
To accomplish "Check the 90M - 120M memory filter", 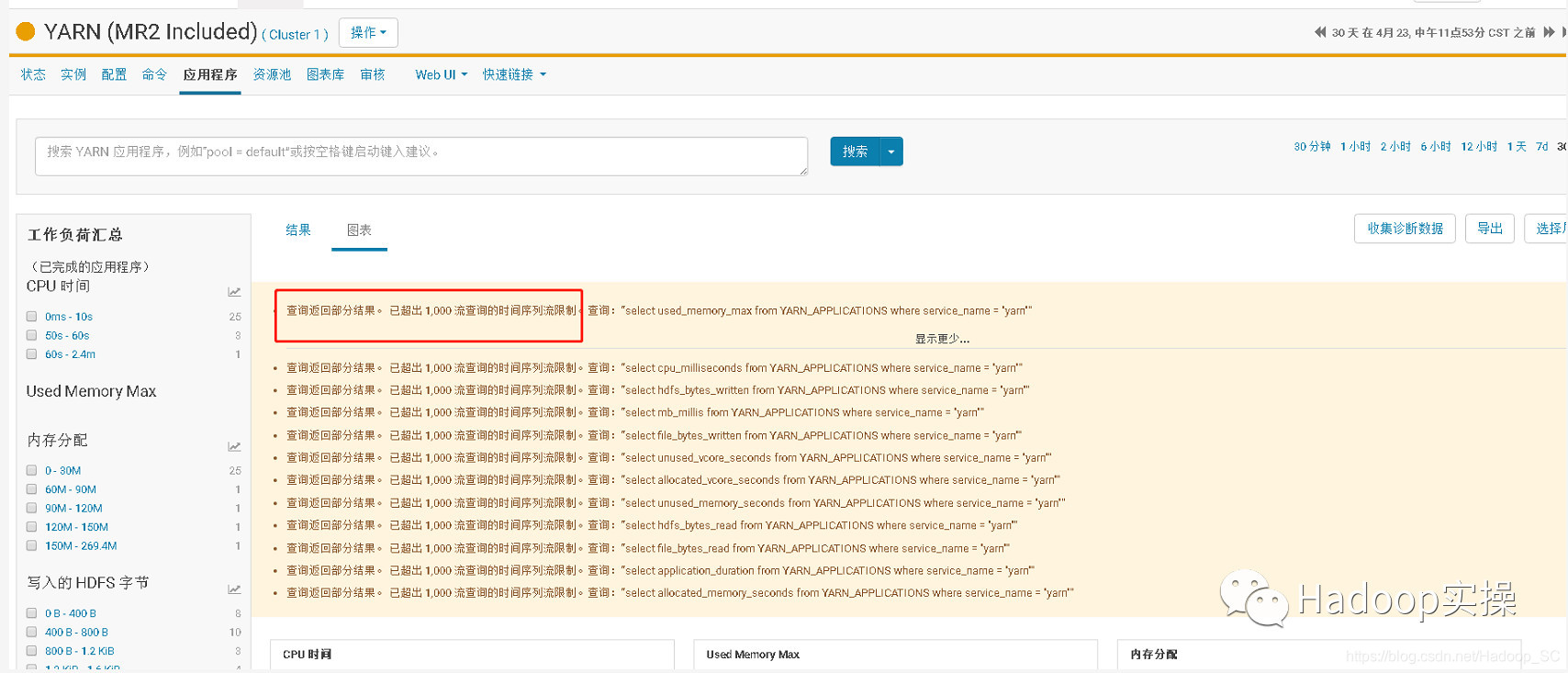I will coord(32,508).
